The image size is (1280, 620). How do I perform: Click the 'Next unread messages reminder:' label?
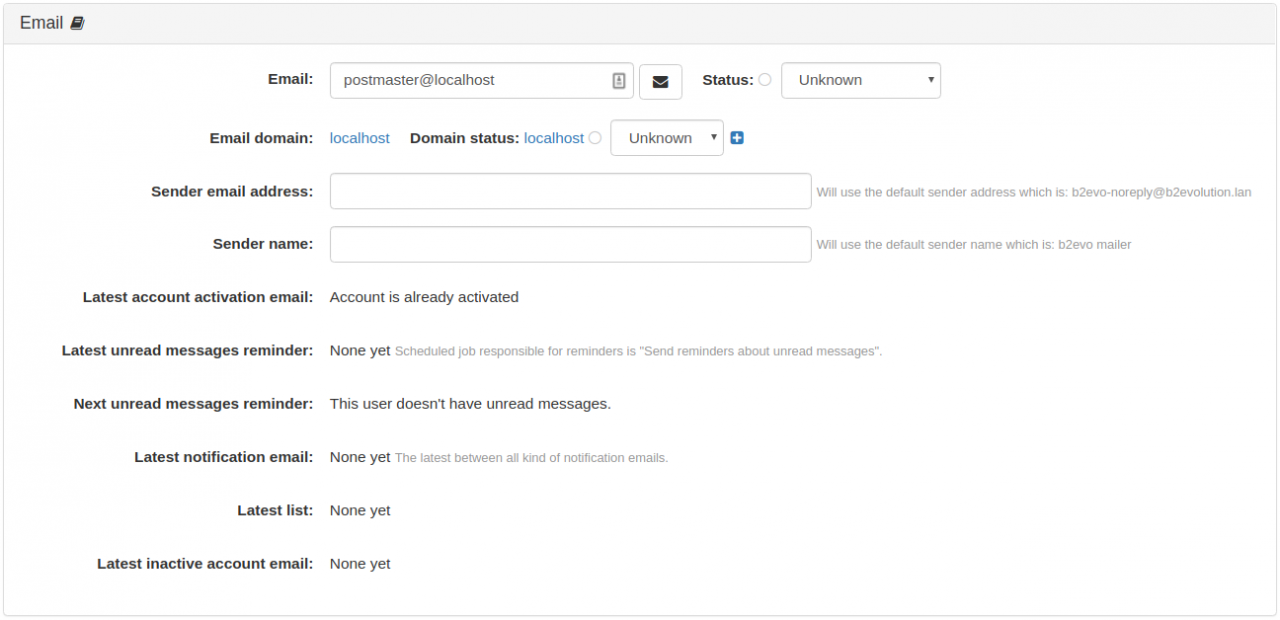click(x=193, y=404)
